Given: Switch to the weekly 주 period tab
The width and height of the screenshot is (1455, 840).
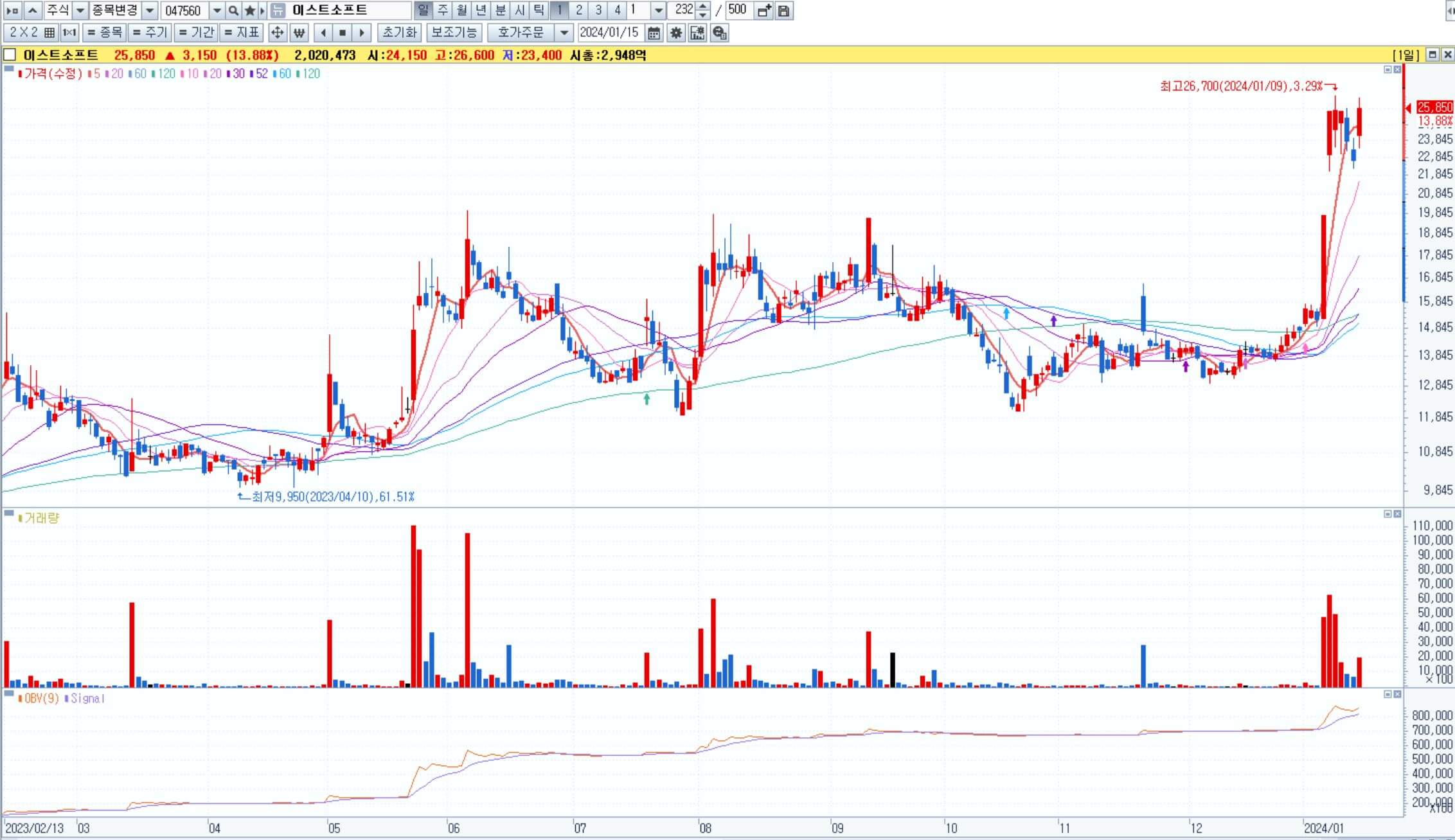Looking at the screenshot, I should pyautogui.click(x=443, y=10).
